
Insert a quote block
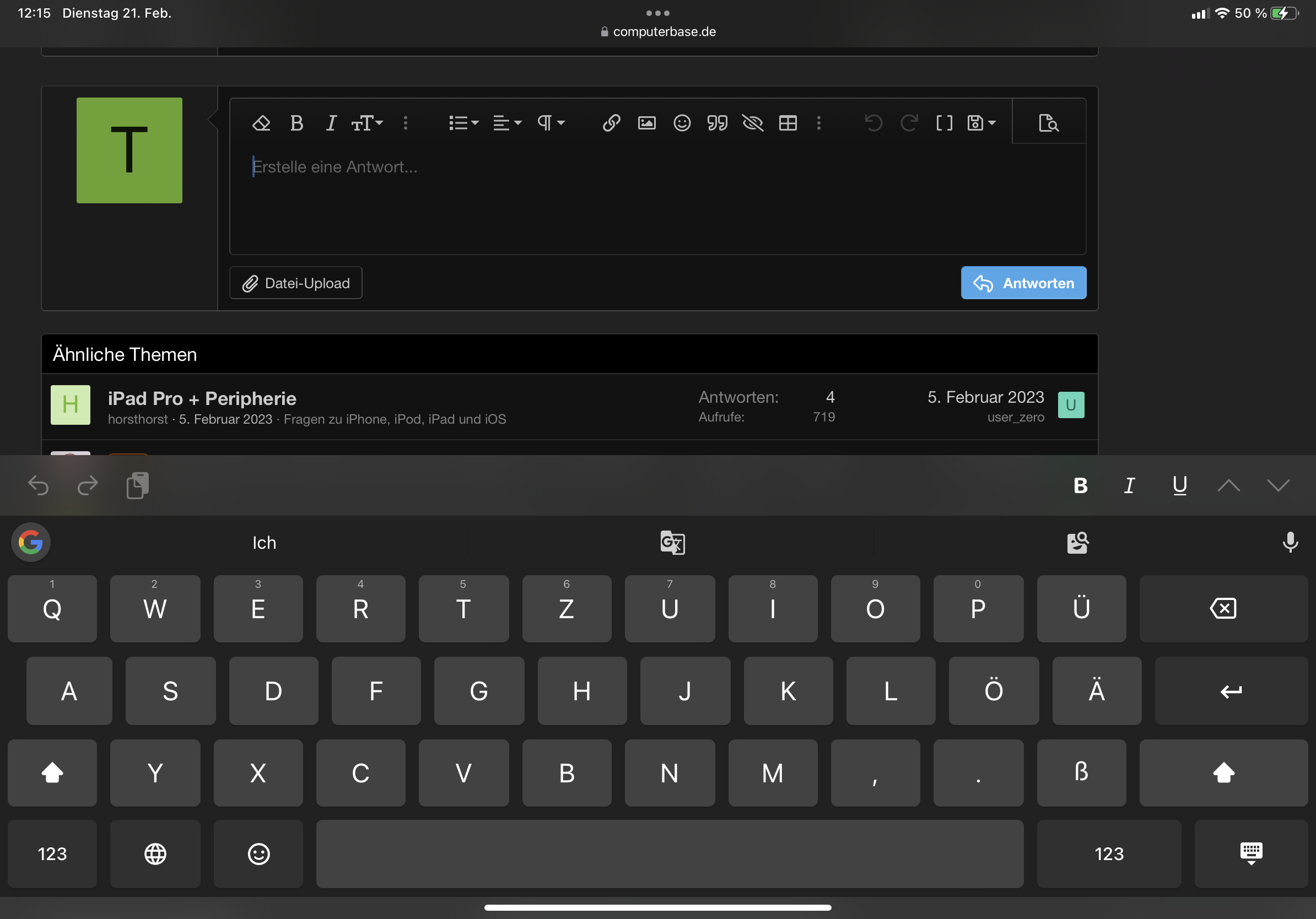[x=717, y=123]
